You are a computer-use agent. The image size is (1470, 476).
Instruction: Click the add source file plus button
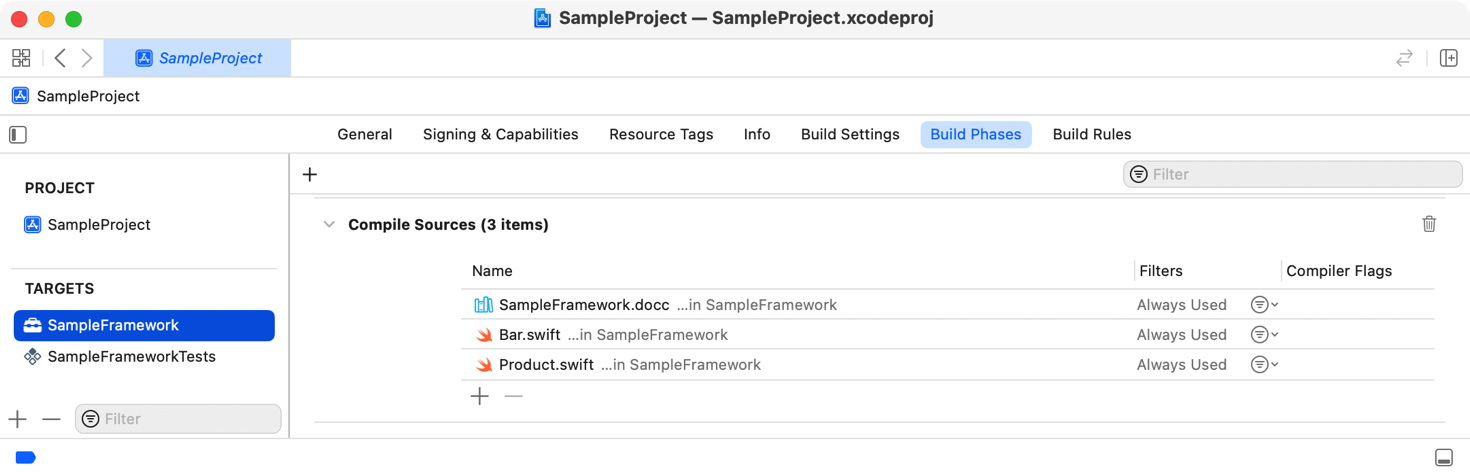[x=480, y=396]
